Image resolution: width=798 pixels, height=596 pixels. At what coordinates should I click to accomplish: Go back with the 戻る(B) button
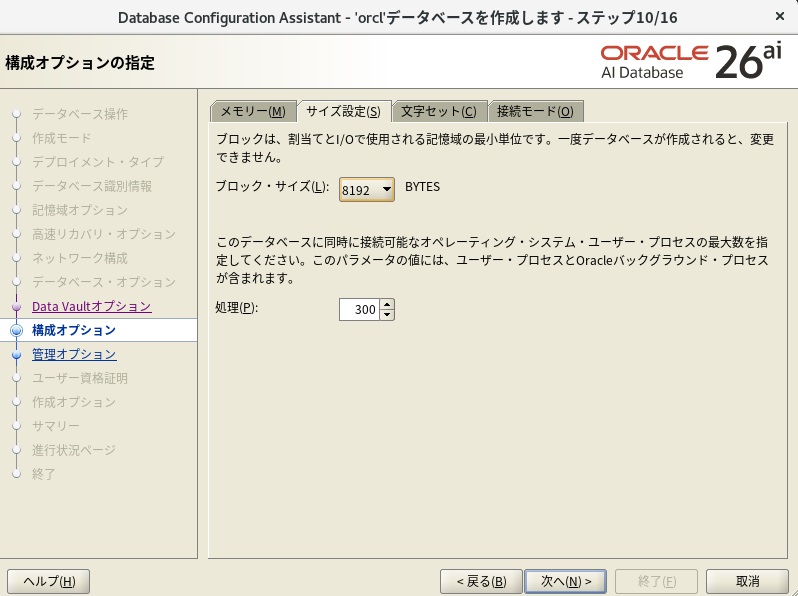[481, 581]
